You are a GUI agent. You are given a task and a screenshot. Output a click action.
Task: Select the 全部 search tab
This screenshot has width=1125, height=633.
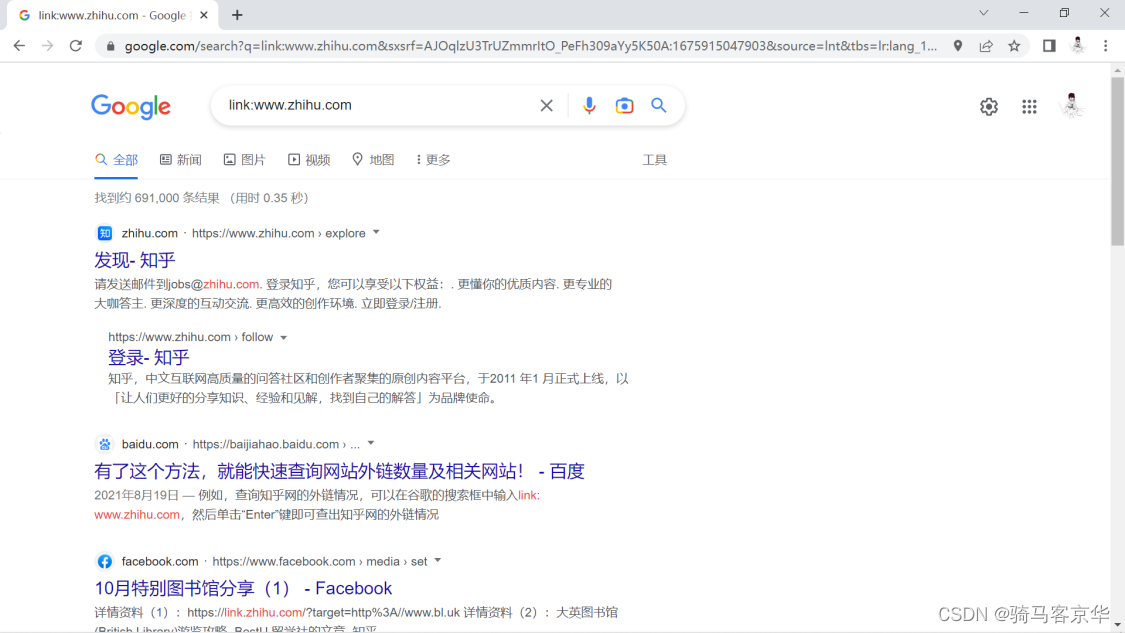click(x=116, y=160)
